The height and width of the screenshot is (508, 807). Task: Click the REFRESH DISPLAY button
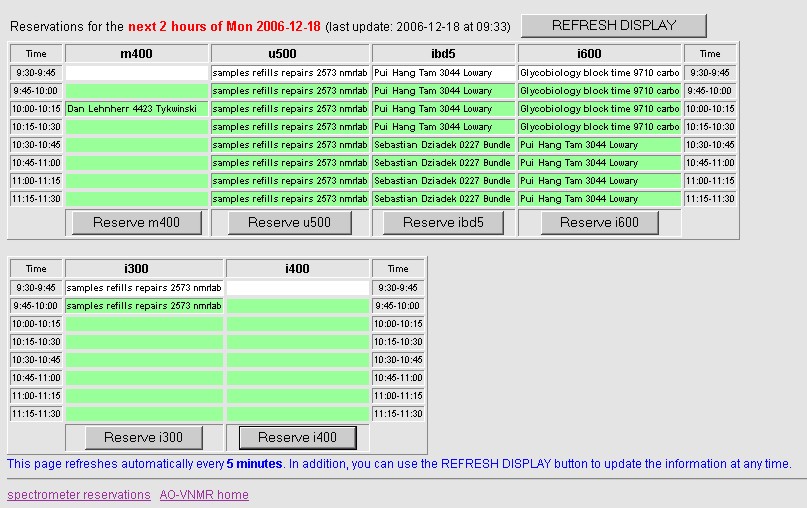pyautogui.click(x=613, y=26)
